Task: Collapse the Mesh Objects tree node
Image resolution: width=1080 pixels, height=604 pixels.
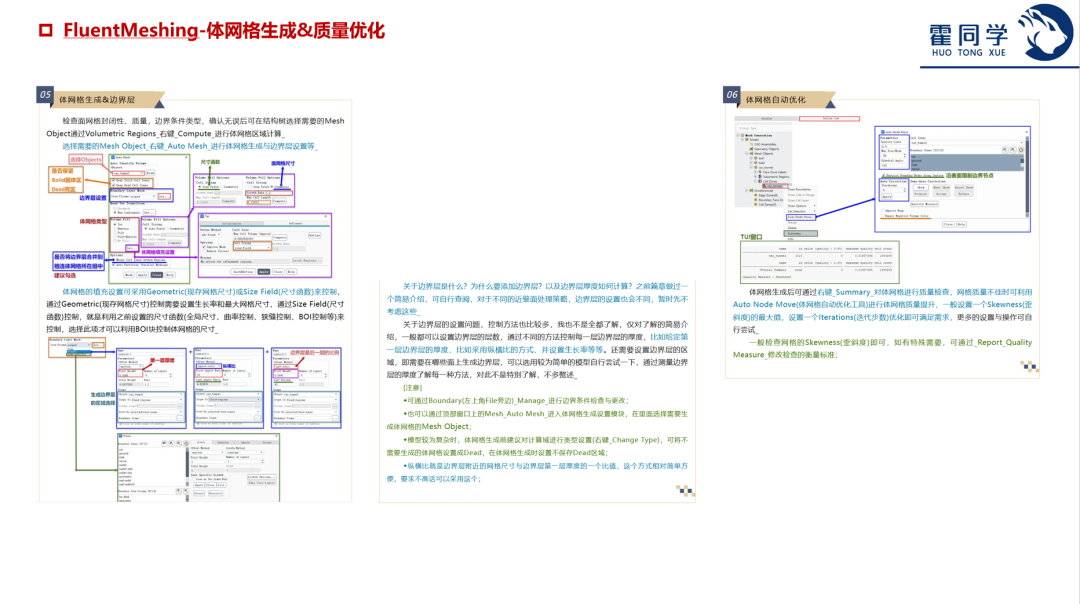Action: (747, 154)
